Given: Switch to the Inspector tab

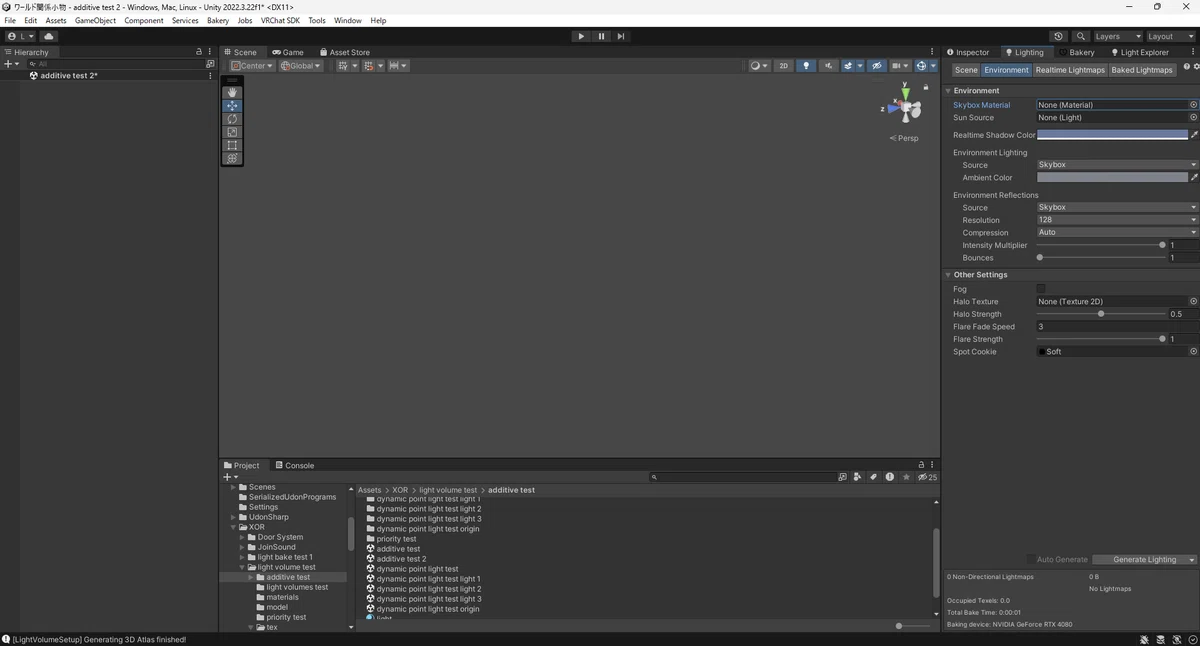Looking at the screenshot, I should pos(968,52).
